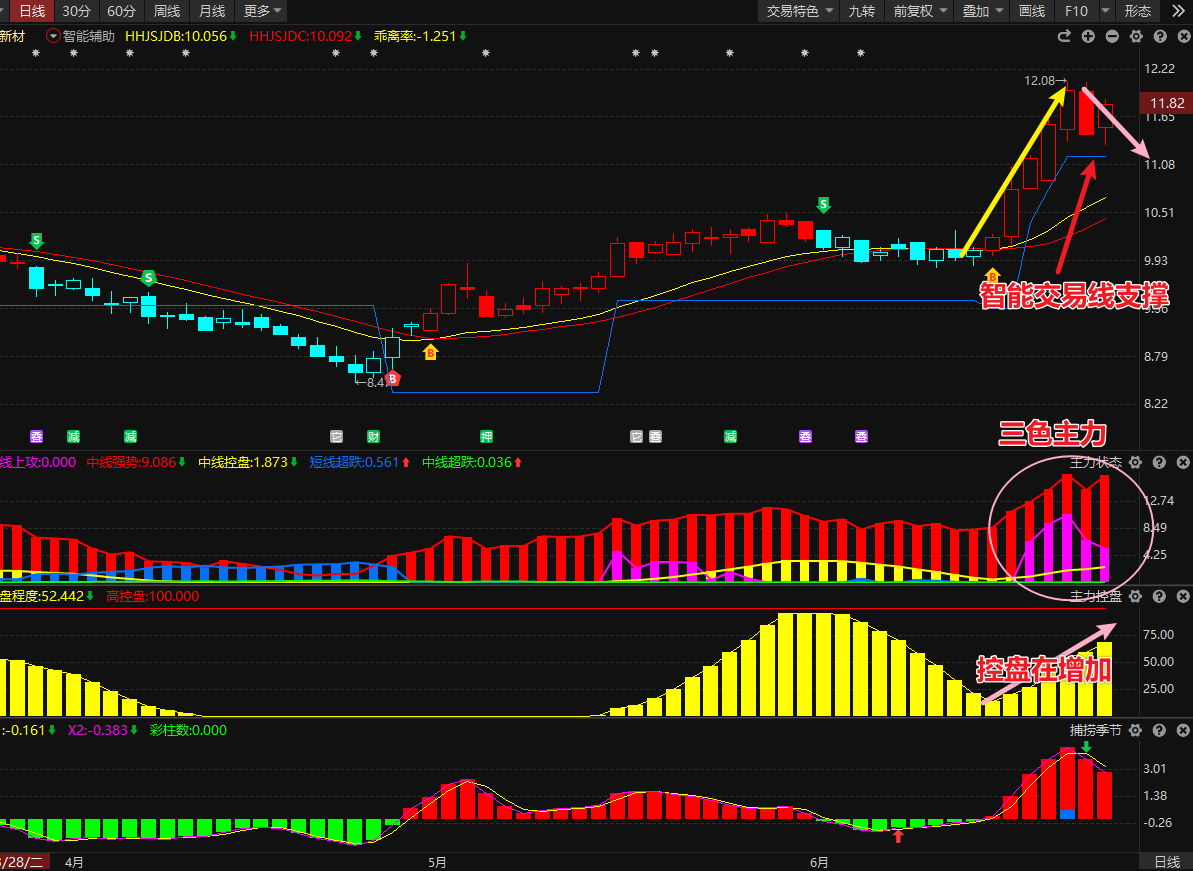The width and height of the screenshot is (1193, 871).
Task: Expand the top toolbar overflow chevrons
Action: click(1177, 11)
